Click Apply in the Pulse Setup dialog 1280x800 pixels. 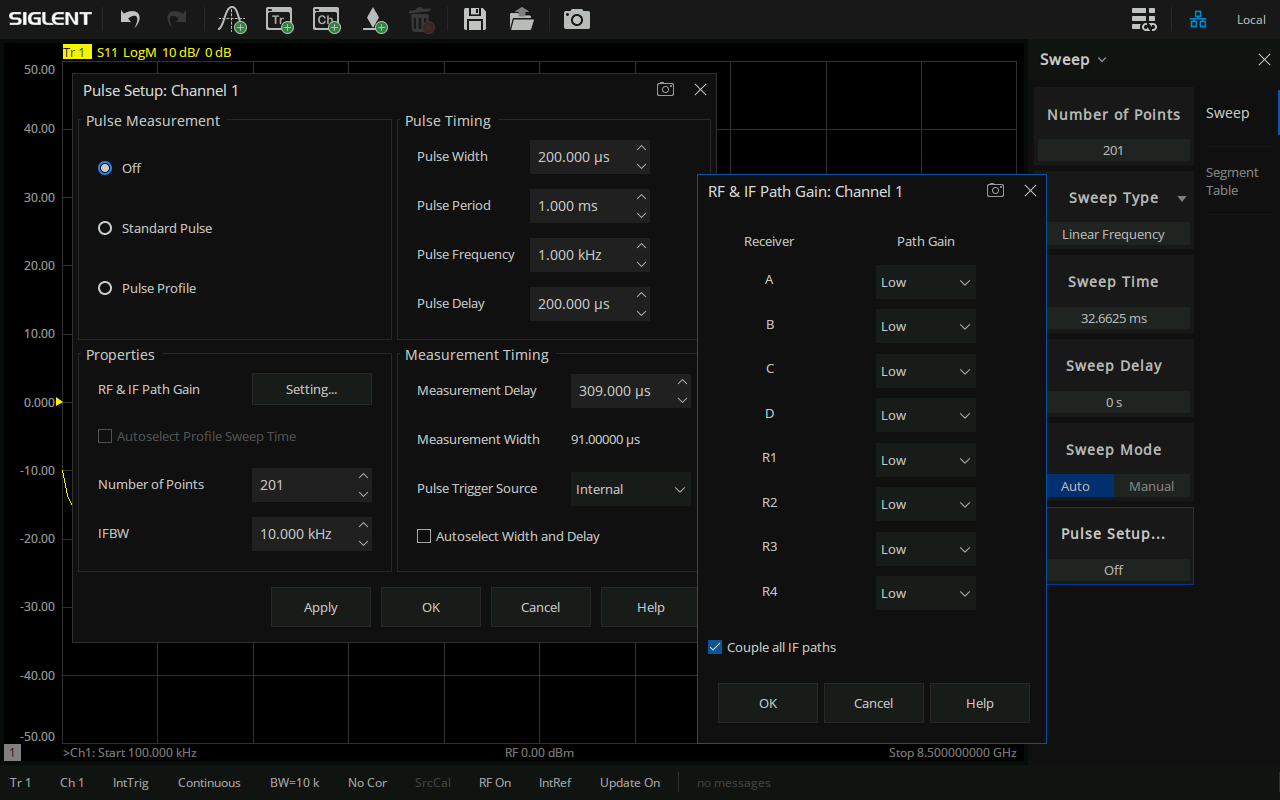click(320, 607)
